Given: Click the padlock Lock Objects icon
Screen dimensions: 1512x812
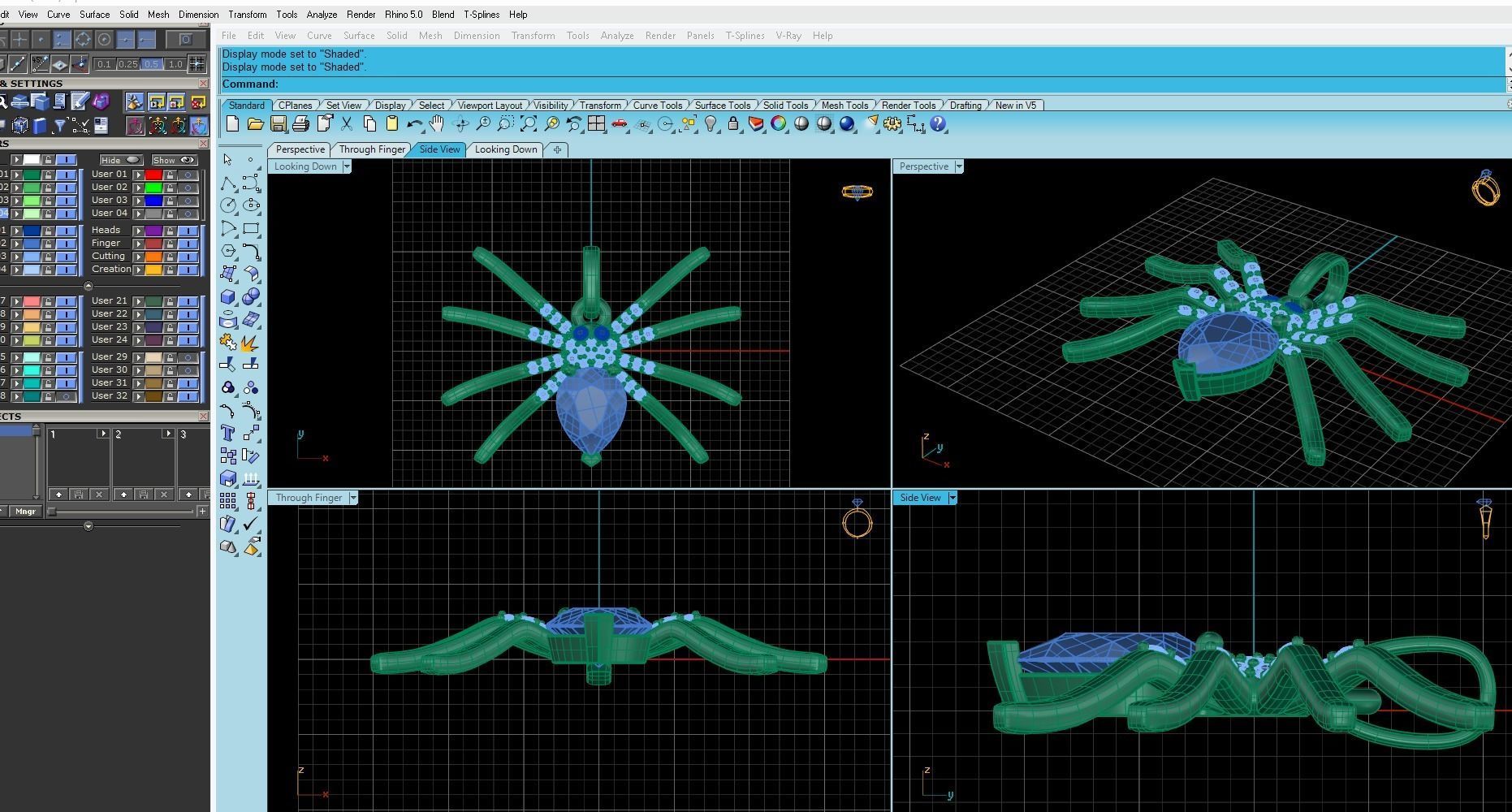Looking at the screenshot, I should tap(733, 123).
